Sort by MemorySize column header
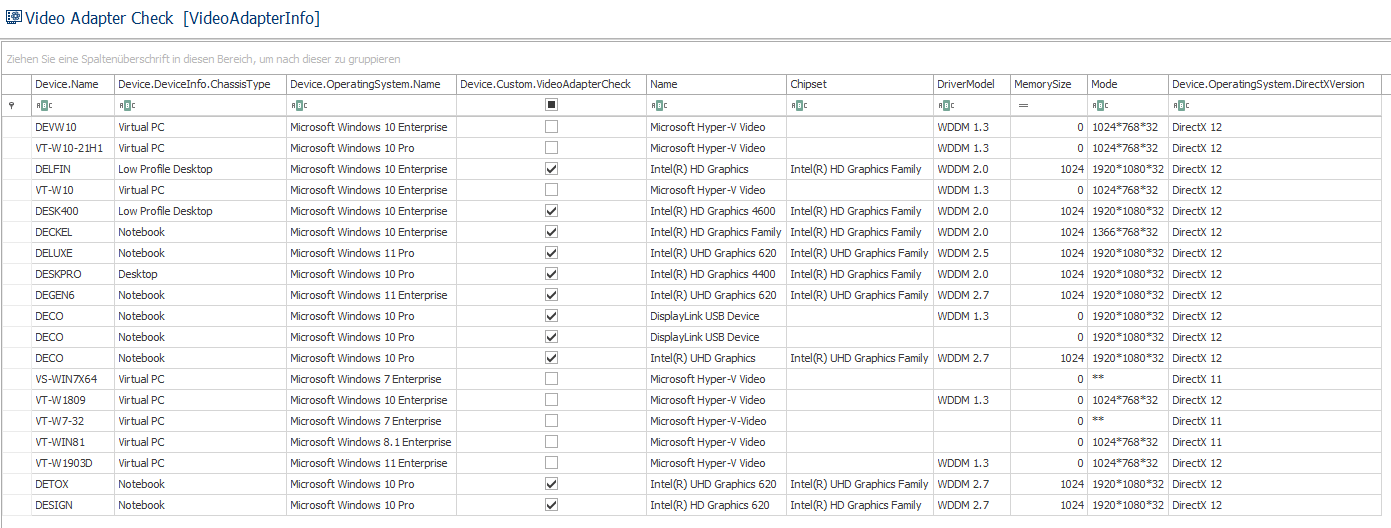The image size is (1391, 528). tap(1049, 84)
